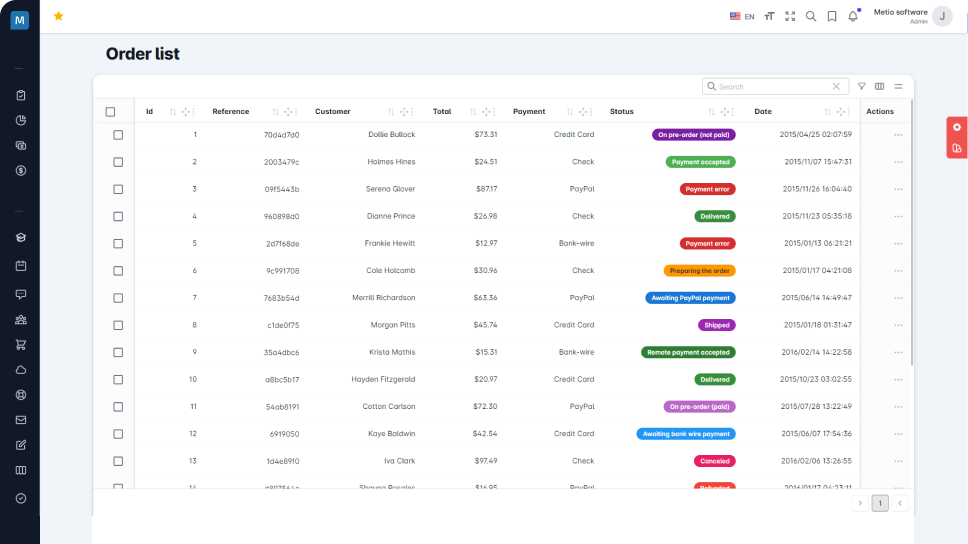This screenshot has width=968, height=544.
Task: Check the row for Dollie Bullock
Action: (x=118, y=135)
